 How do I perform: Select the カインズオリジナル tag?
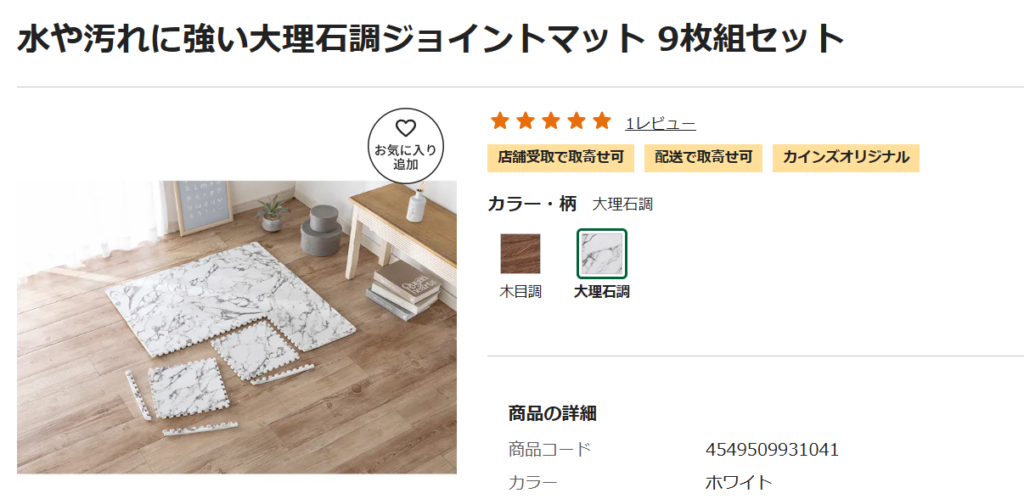845,157
